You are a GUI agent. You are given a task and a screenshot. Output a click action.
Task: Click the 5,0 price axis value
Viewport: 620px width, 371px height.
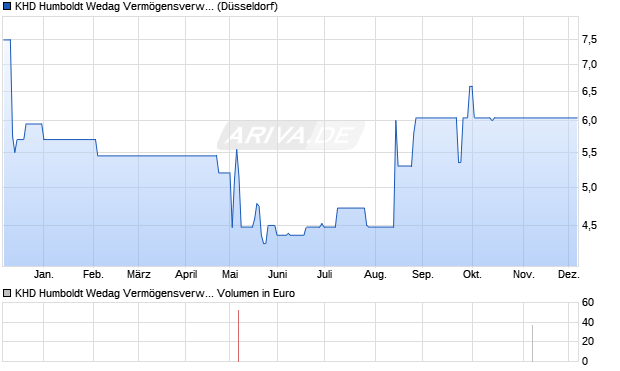pos(589,187)
